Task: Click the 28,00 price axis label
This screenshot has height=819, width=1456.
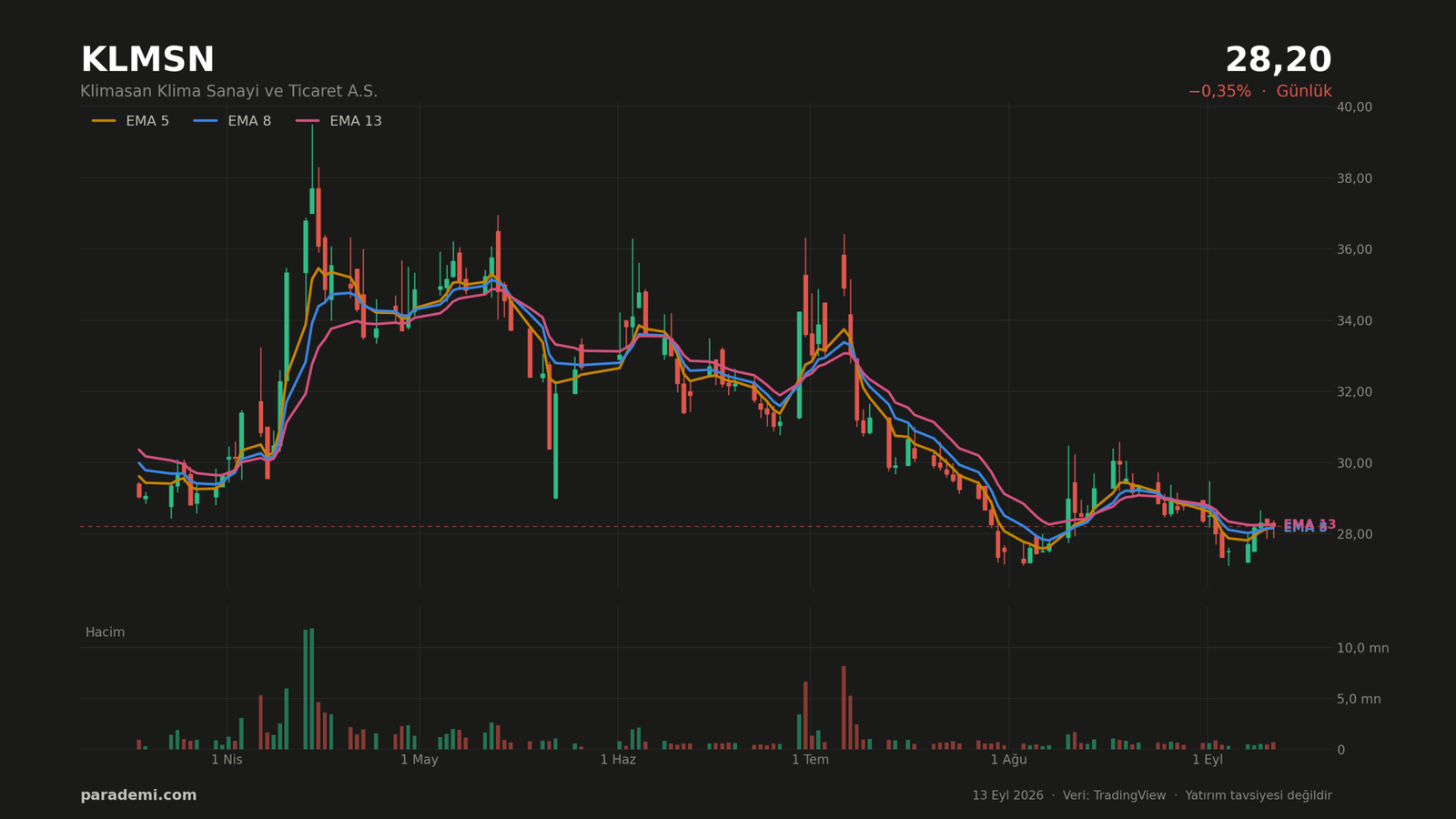Action: click(1354, 534)
